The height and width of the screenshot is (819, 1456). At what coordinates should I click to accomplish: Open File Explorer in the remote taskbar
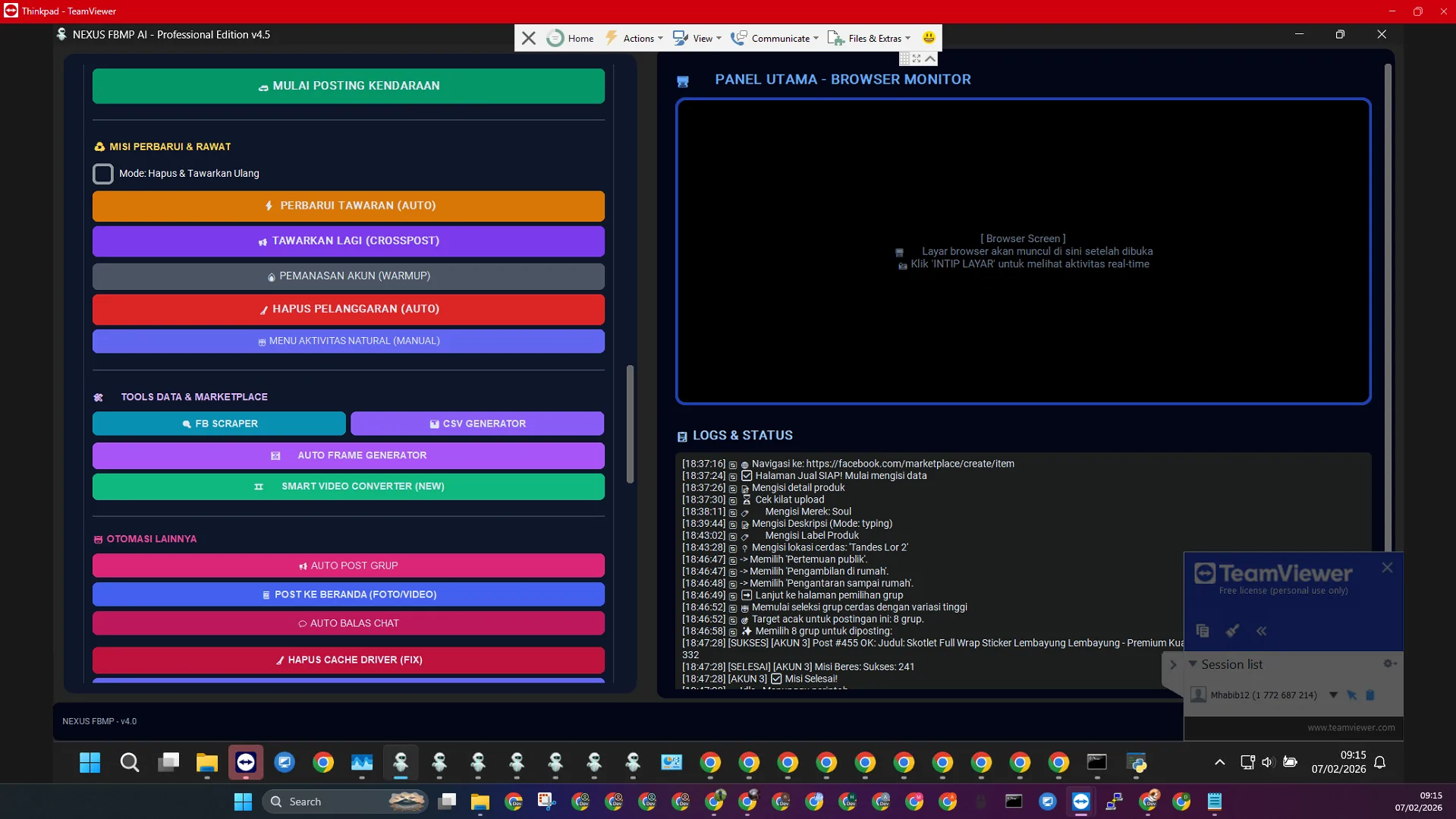(x=206, y=763)
